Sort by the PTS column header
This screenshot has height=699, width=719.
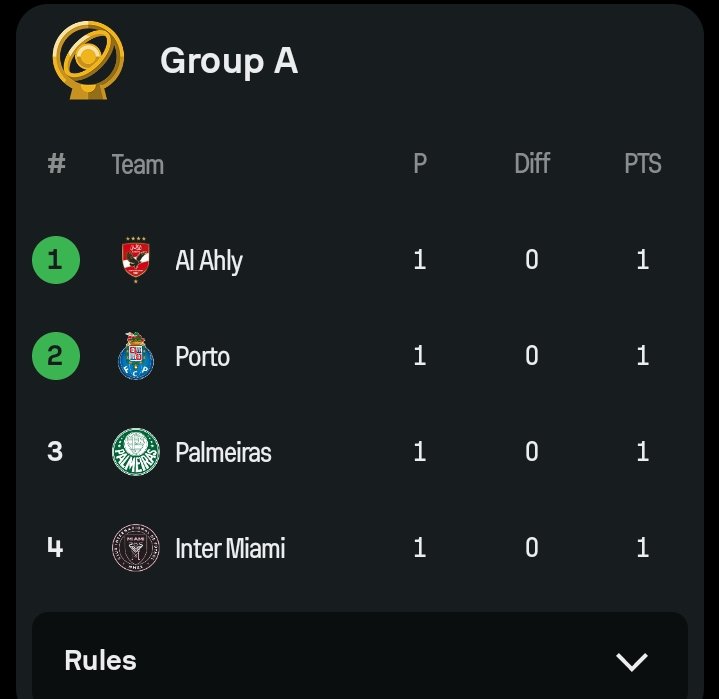[642, 163]
